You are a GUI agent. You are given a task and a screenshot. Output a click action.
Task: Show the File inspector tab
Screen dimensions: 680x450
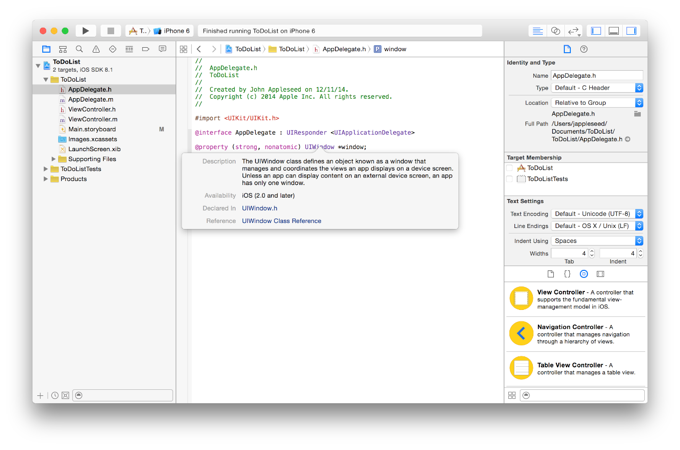coord(567,49)
